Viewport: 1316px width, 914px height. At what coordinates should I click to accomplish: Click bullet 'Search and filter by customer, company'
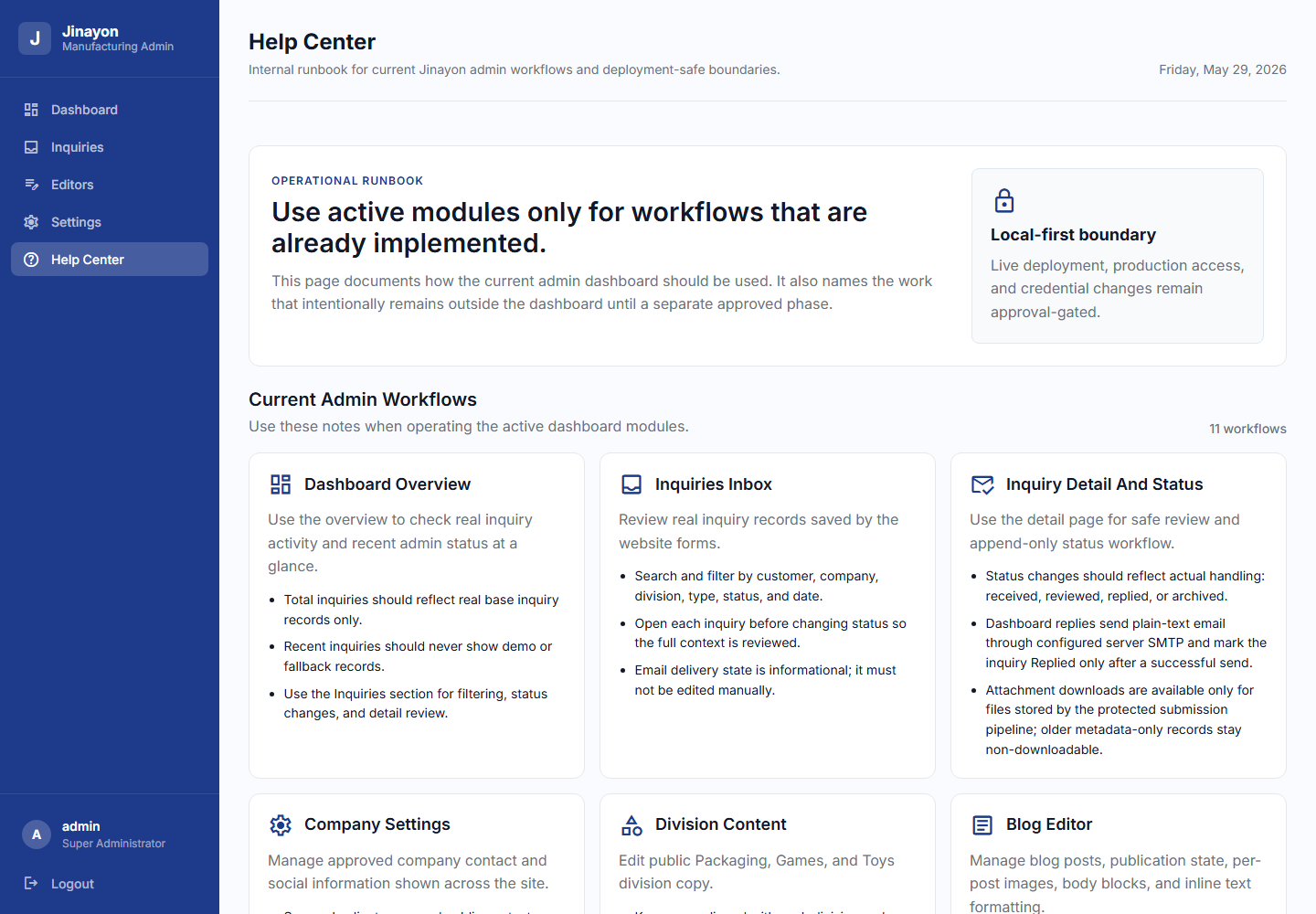(757, 586)
